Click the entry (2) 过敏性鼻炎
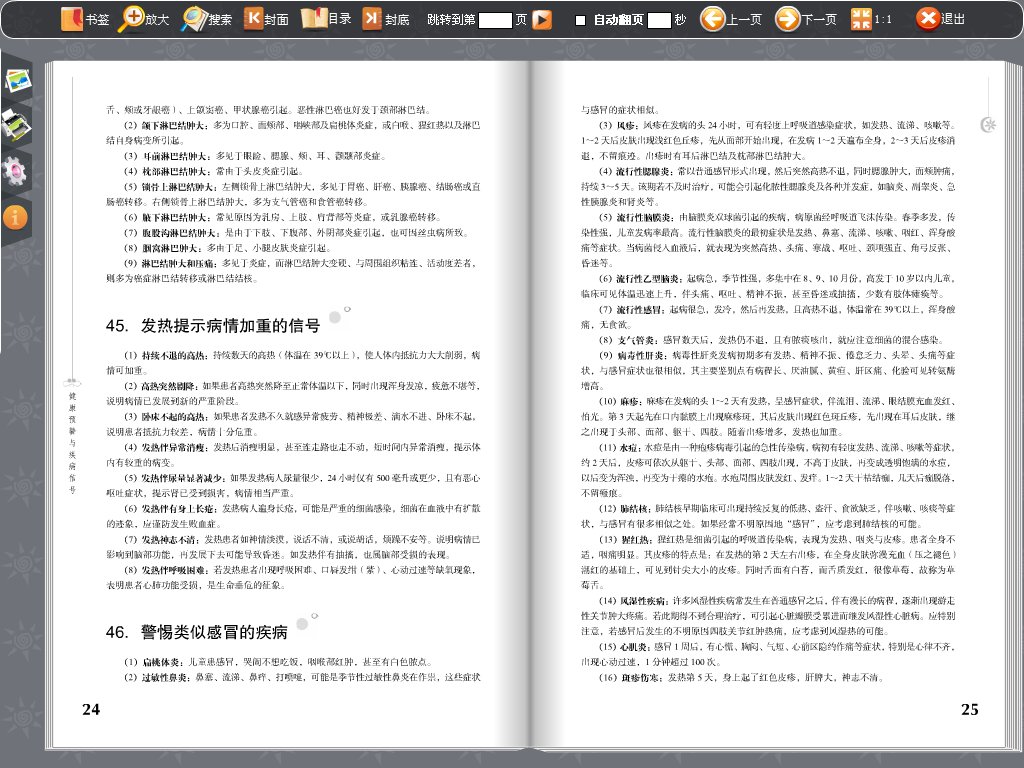The width and height of the screenshot is (1024, 768). point(157,677)
